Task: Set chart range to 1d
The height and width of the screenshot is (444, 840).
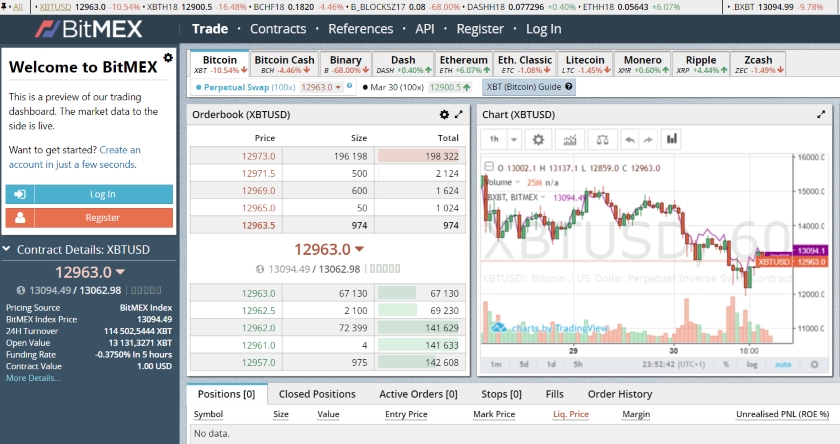Action: (551, 364)
